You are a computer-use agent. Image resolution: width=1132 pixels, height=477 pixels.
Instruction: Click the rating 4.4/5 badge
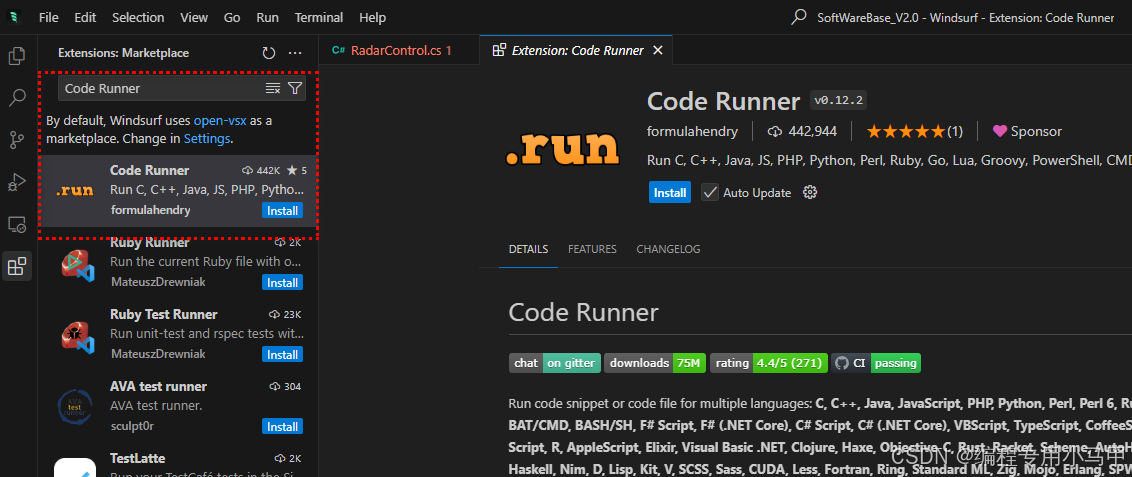768,363
